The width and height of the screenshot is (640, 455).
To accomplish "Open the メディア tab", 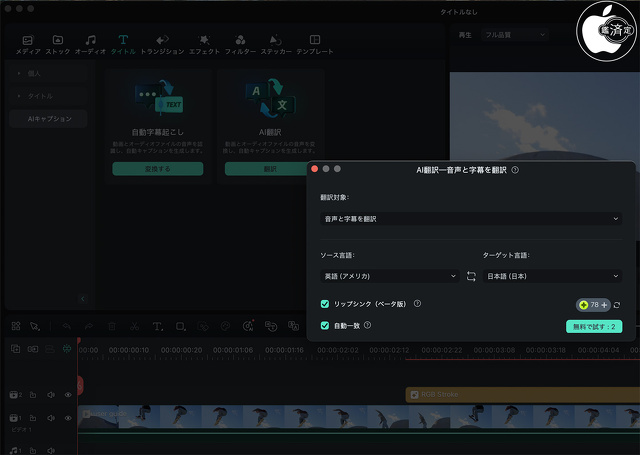I will [x=28, y=44].
